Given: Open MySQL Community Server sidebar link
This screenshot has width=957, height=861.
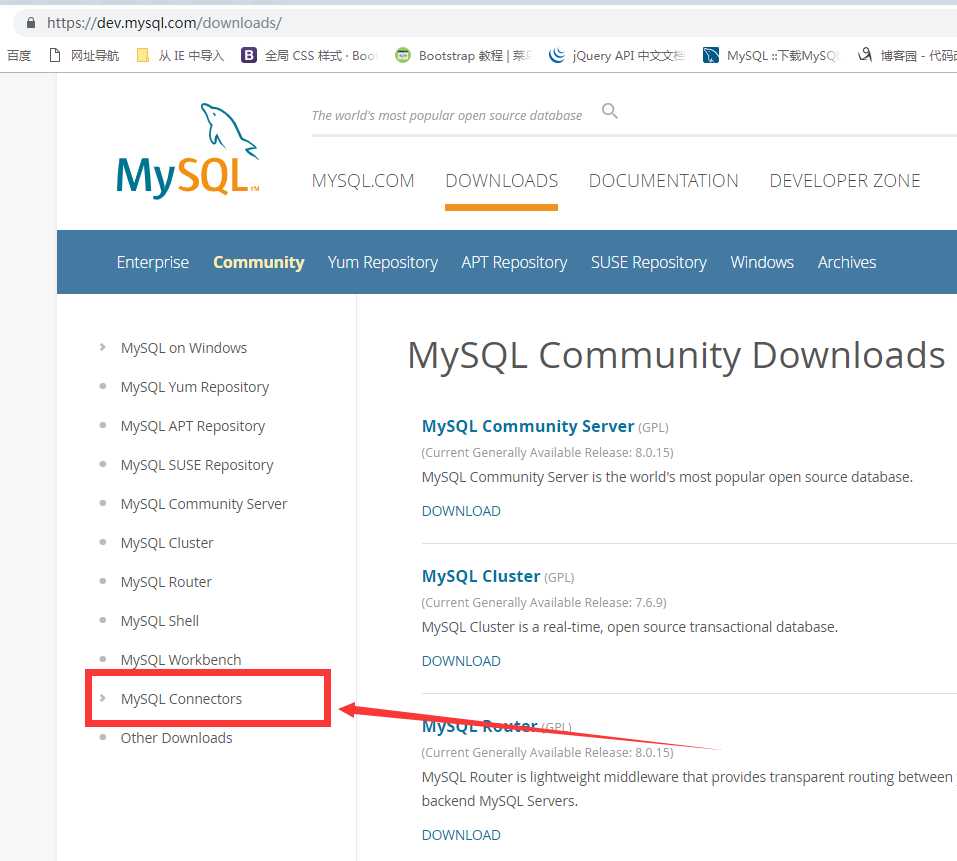Looking at the screenshot, I should coord(204,504).
